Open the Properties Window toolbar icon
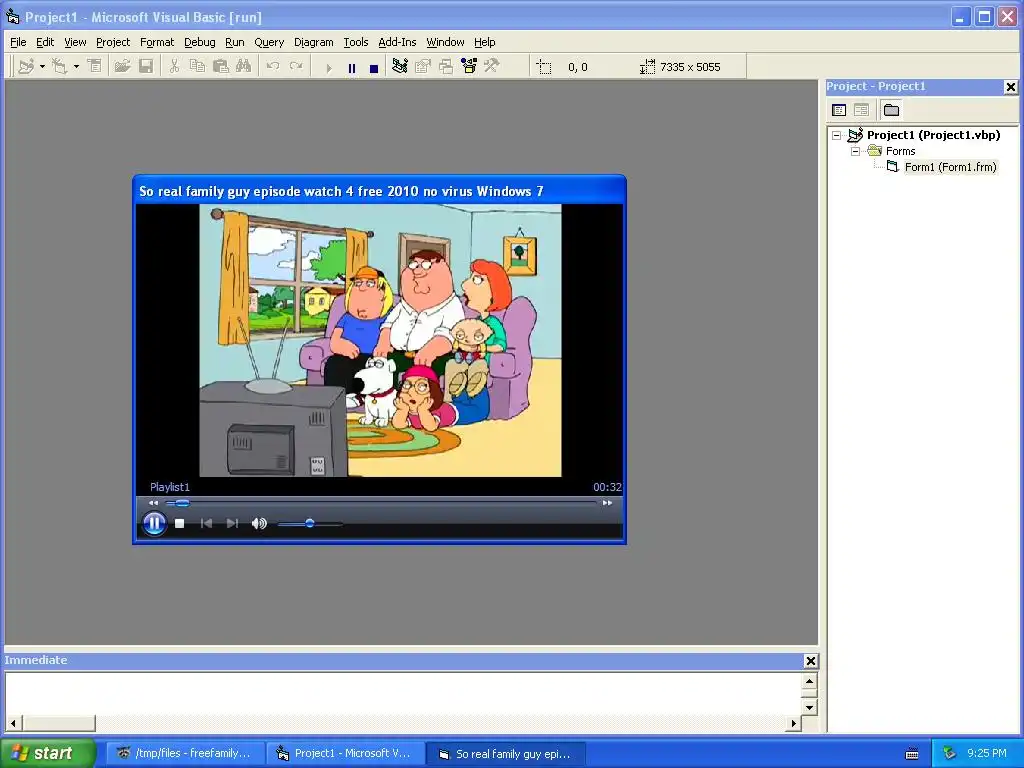Screen dimensions: 1024x768 (x=423, y=67)
